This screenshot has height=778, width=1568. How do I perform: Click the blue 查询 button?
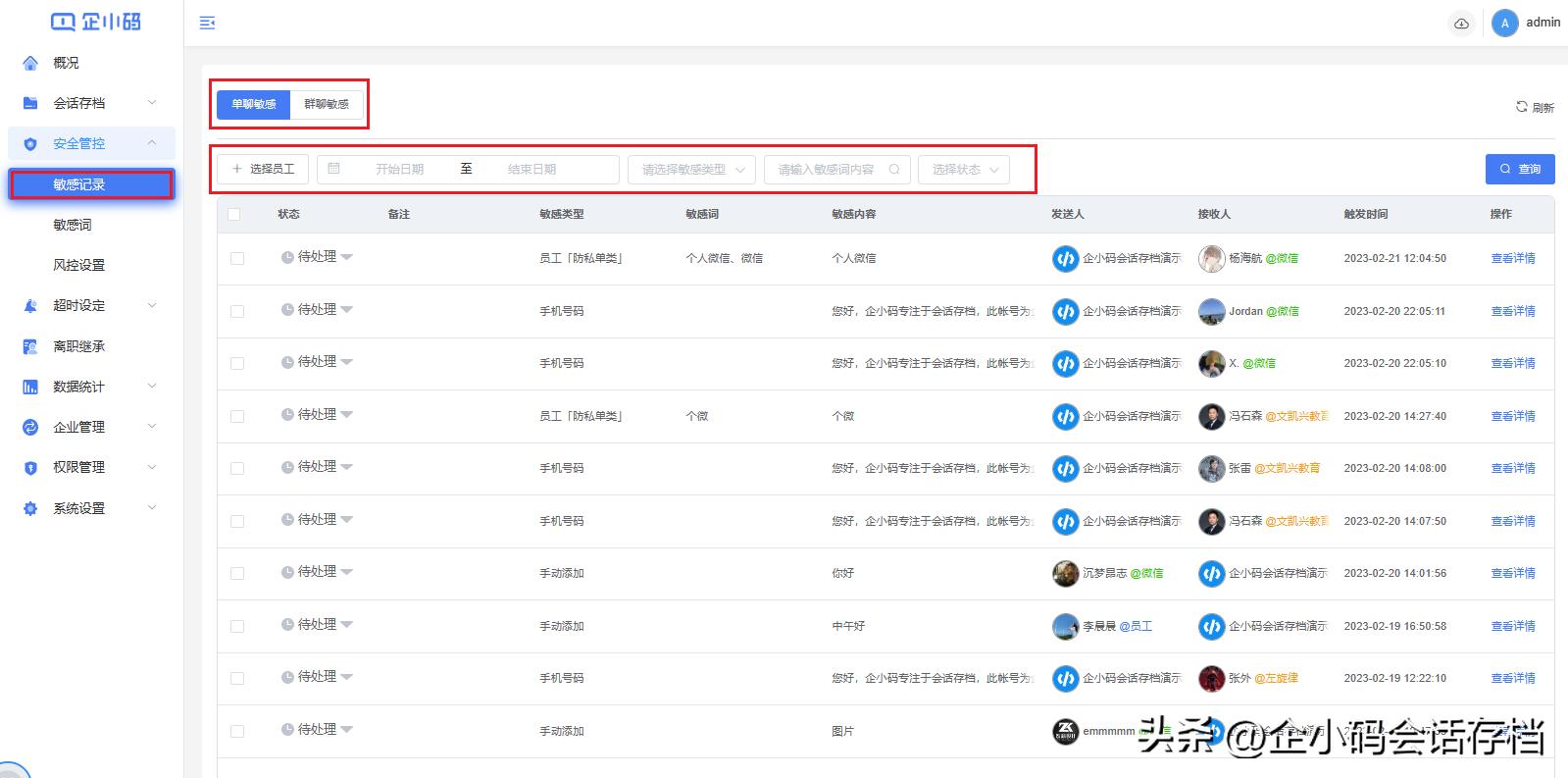[x=1519, y=169]
